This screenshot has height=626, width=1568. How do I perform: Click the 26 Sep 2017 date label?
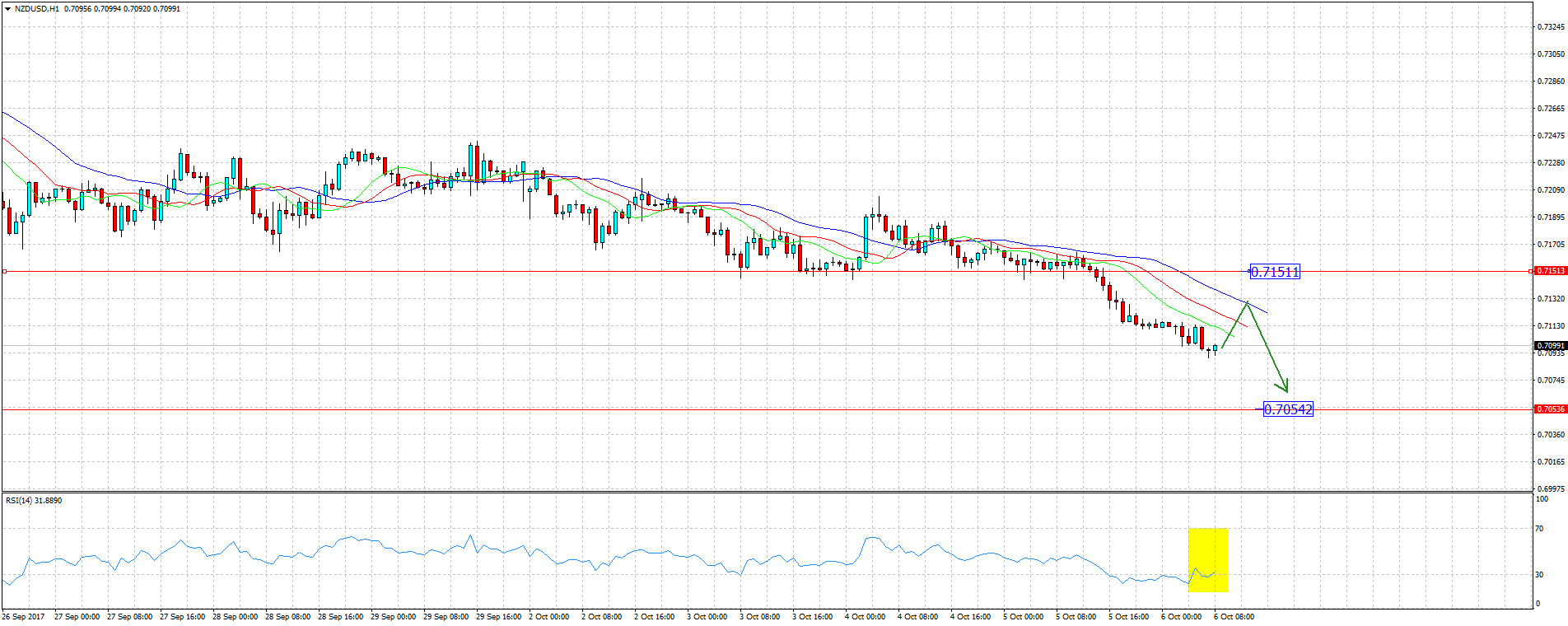tap(24, 617)
